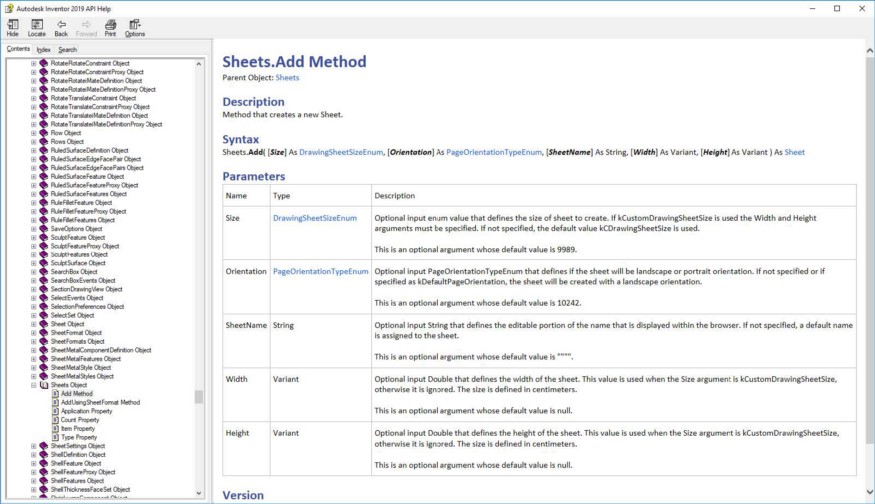875x504 pixels.
Task: Select the SheetMetalFeatures Object tree item
Action: (85, 359)
